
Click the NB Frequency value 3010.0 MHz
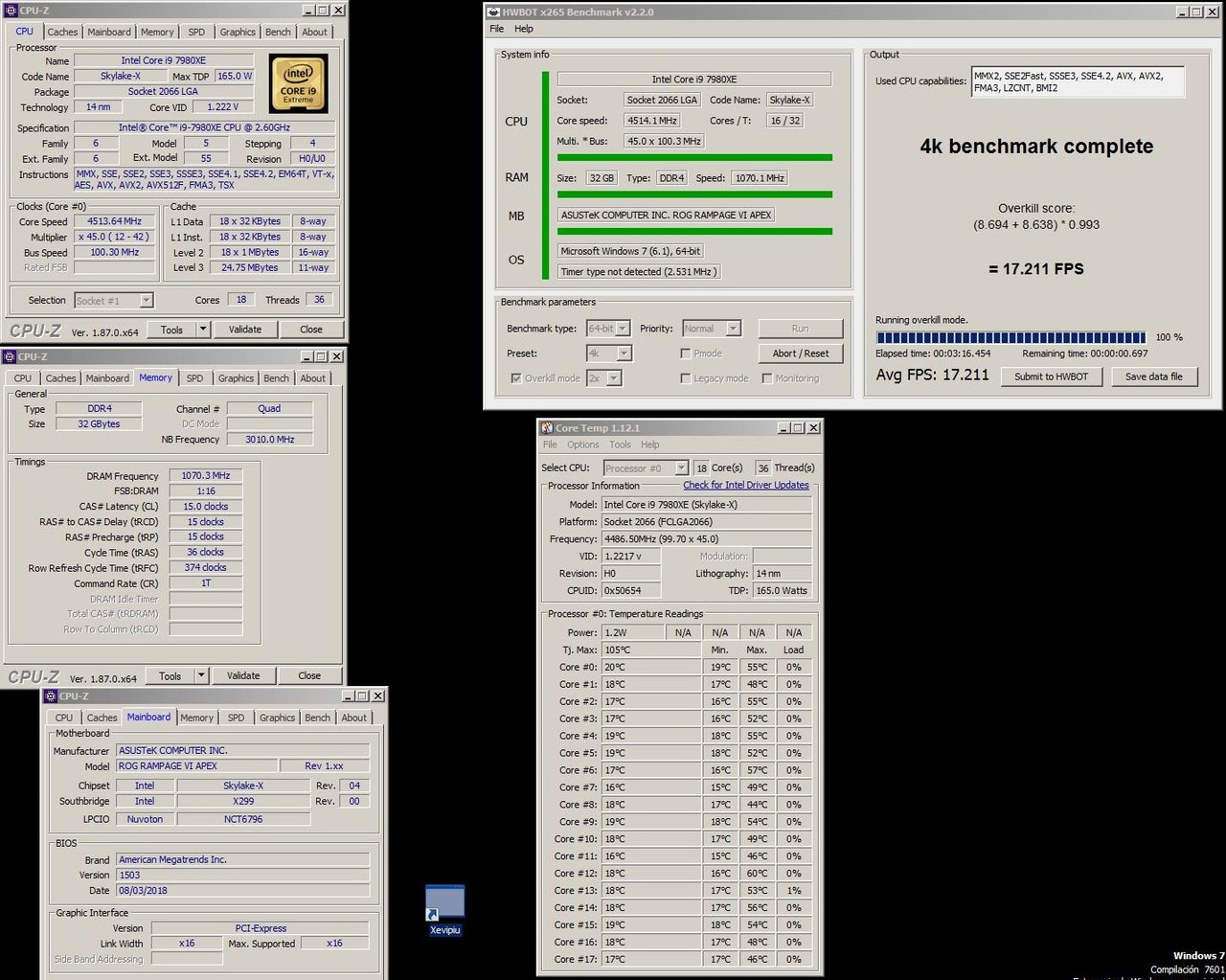point(270,440)
